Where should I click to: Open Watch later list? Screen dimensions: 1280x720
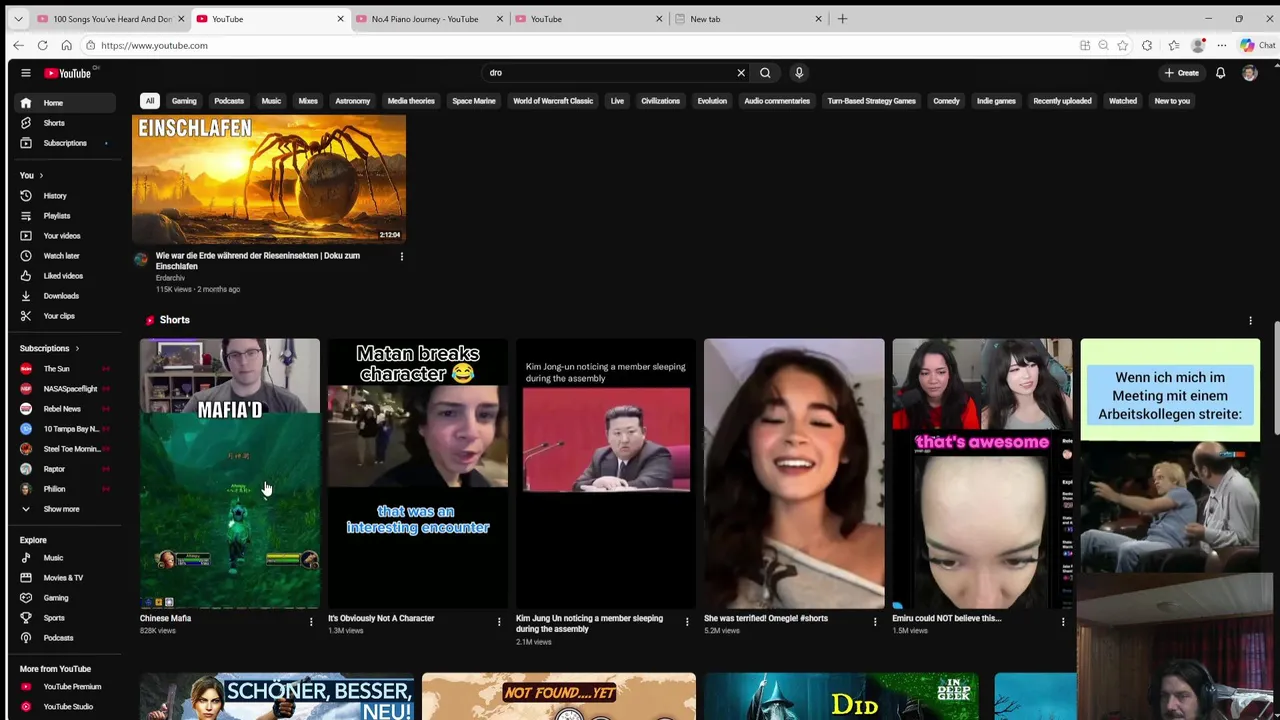point(66,256)
